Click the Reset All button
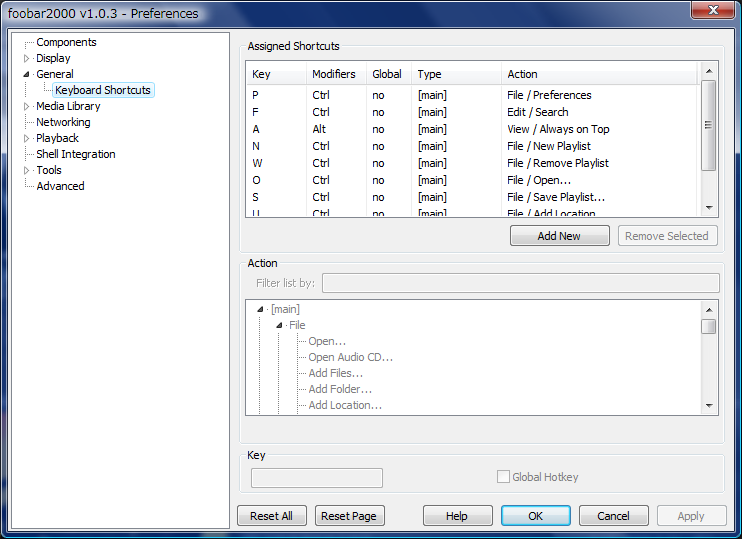This screenshot has width=742, height=539. click(x=272, y=516)
